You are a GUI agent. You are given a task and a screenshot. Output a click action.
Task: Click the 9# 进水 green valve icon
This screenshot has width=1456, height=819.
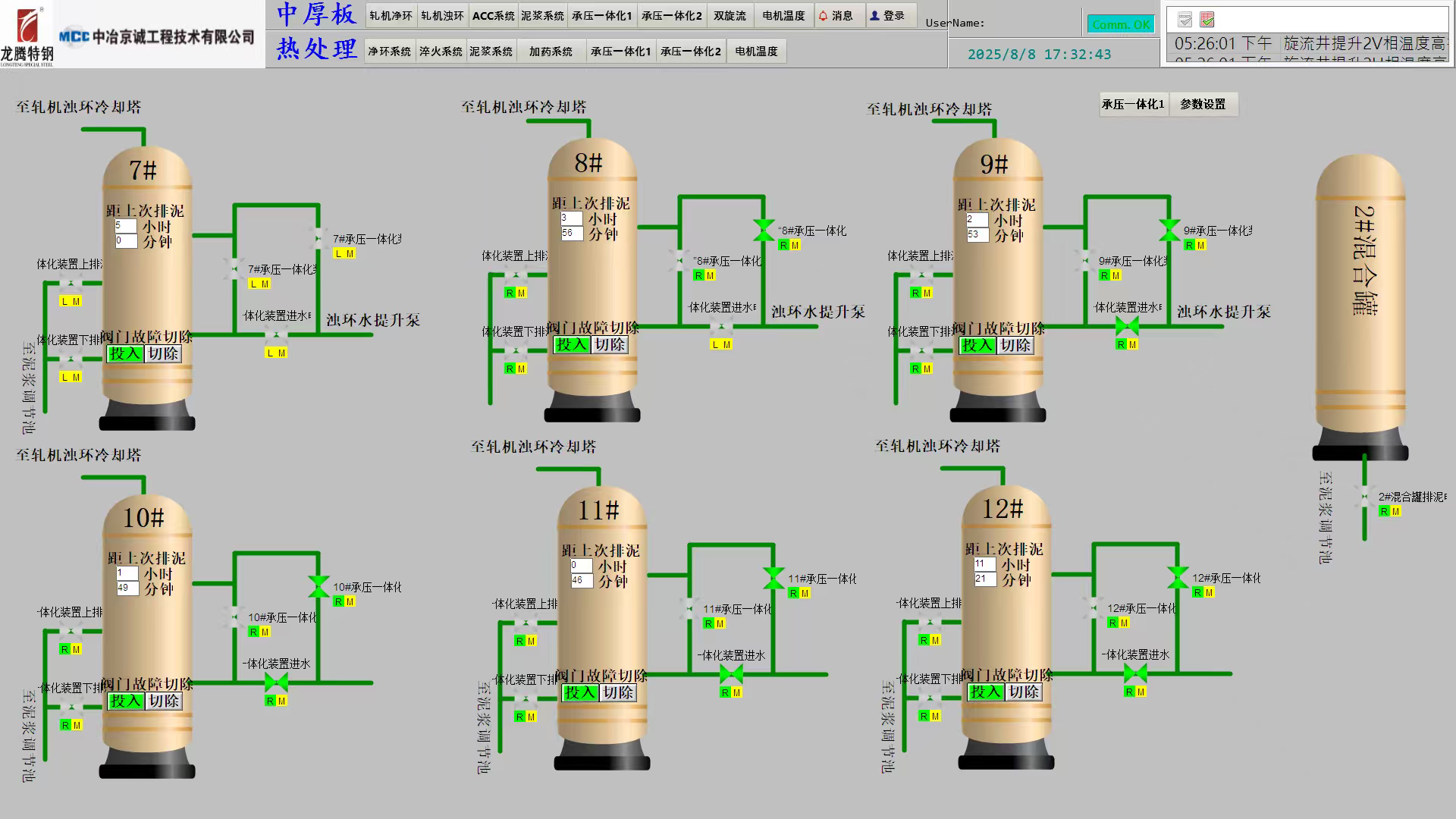[1127, 327]
